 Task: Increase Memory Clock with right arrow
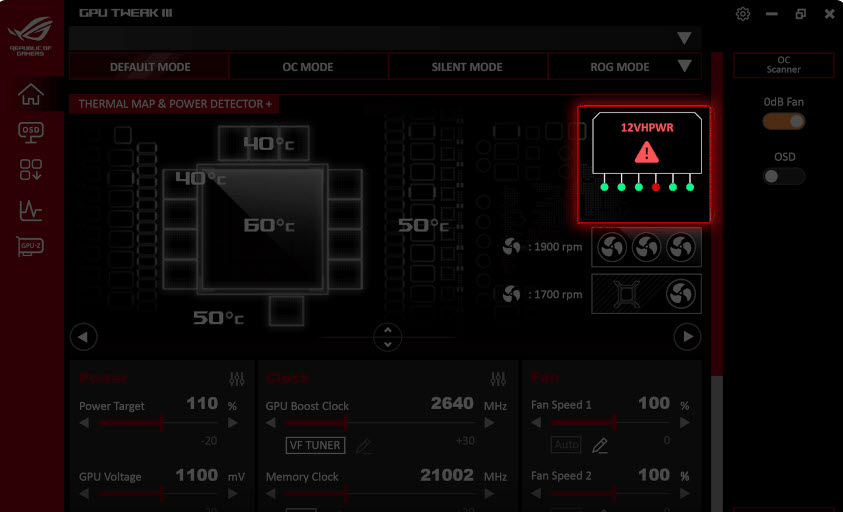pyautogui.click(x=489, y=493)
